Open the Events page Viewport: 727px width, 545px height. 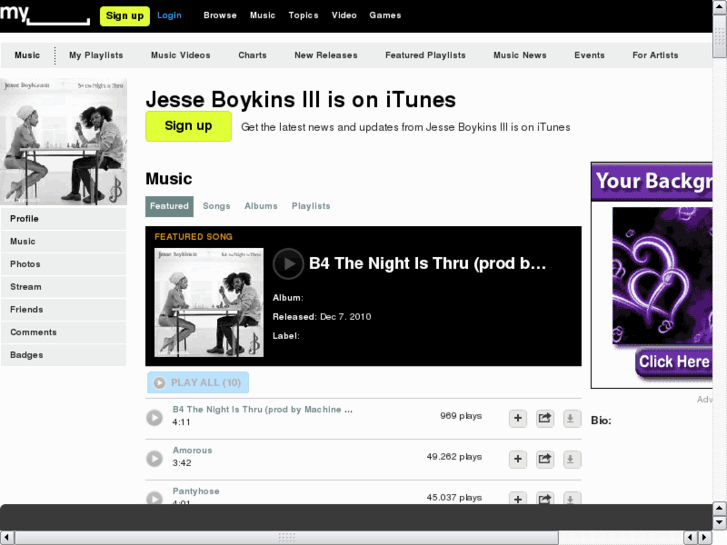589,55
